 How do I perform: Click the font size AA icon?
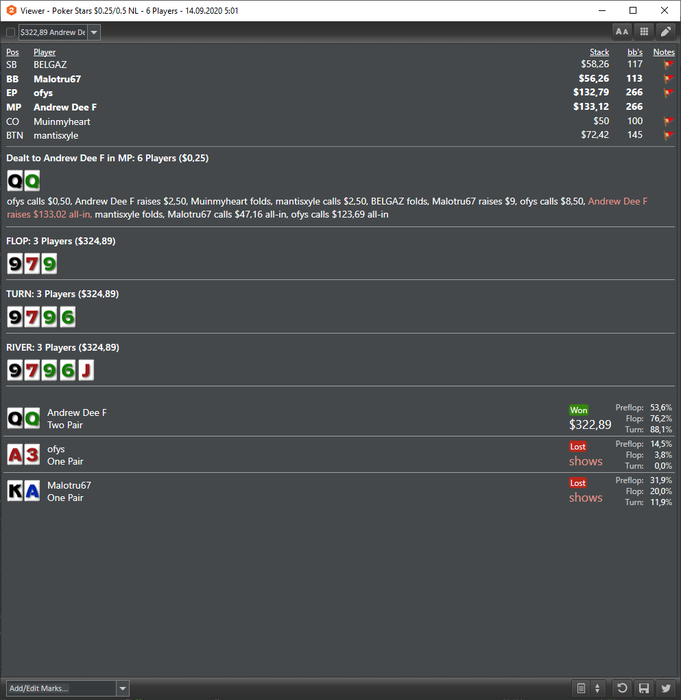tap(622, 32)
